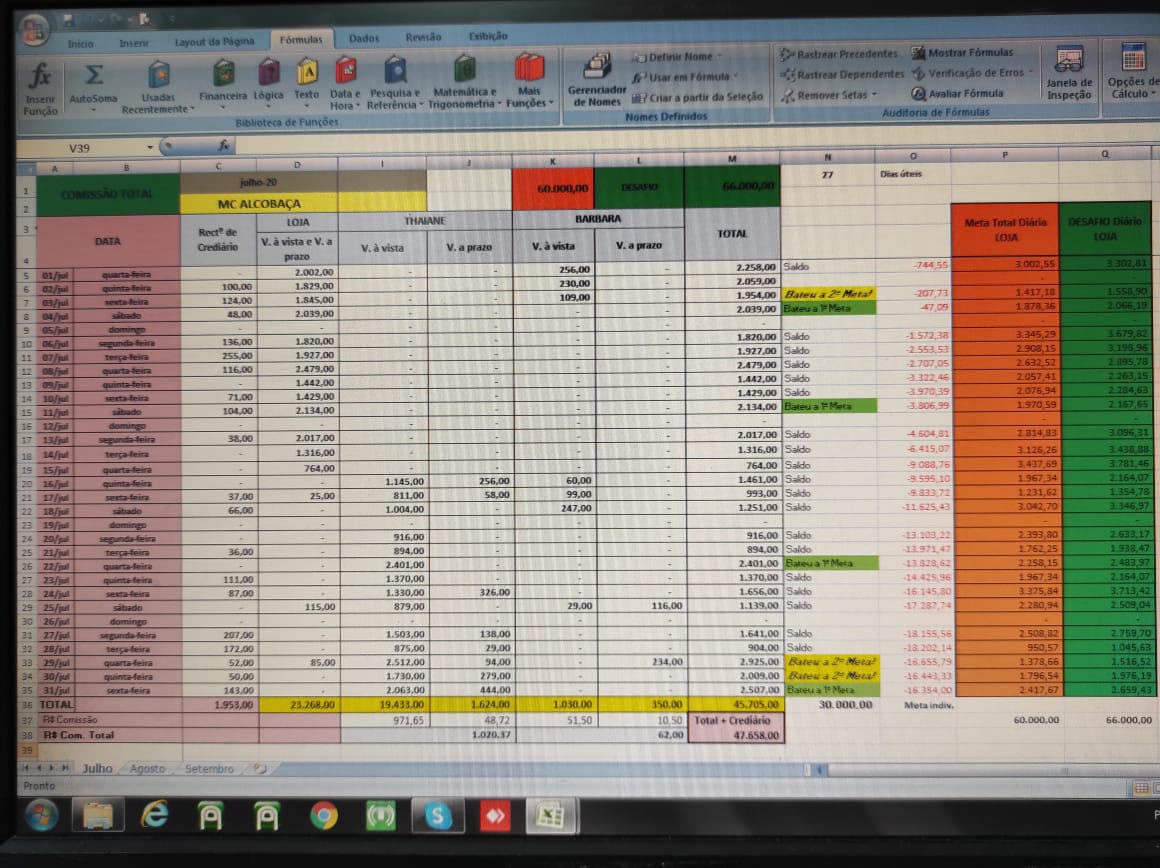Open the Name Box dropdown arrow
The height and width of the screenshot is (868, 1160).
click(x=151, y=147)
